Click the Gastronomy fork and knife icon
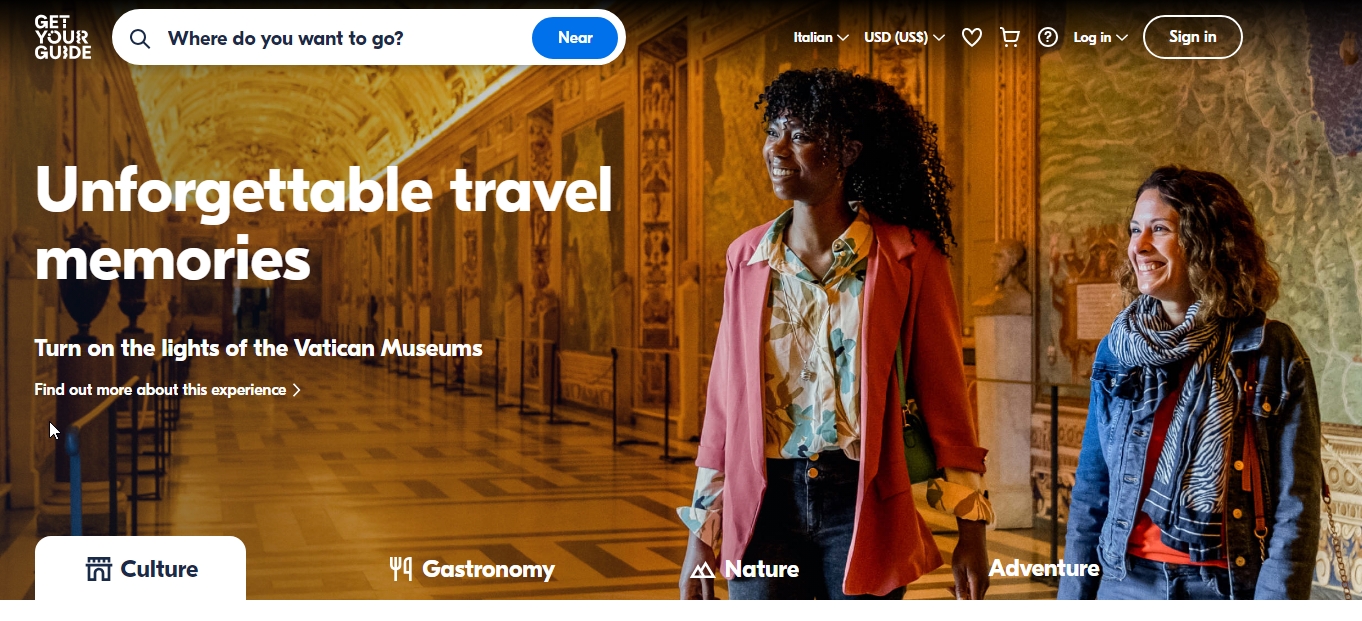Image resolution: width=1362 pixels, height=621 pixels. [400, 569]
